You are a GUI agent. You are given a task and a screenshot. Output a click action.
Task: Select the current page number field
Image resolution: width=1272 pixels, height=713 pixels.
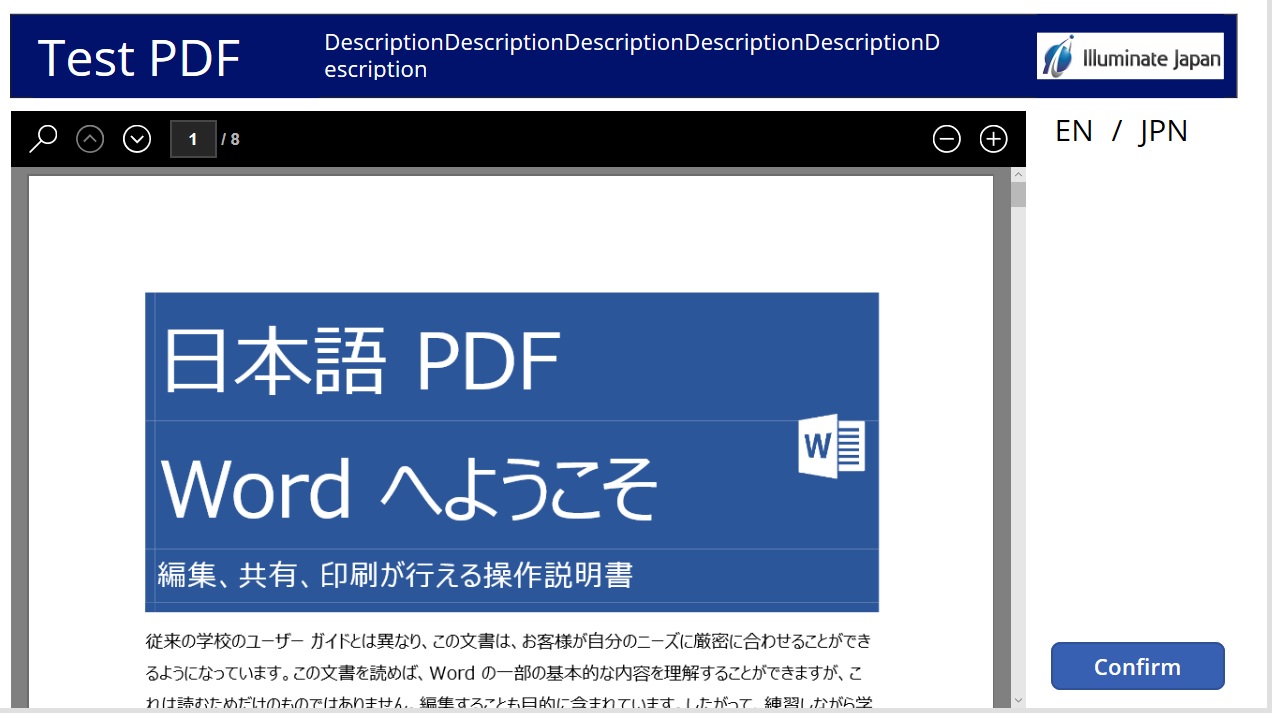click(x=193, y=139)
